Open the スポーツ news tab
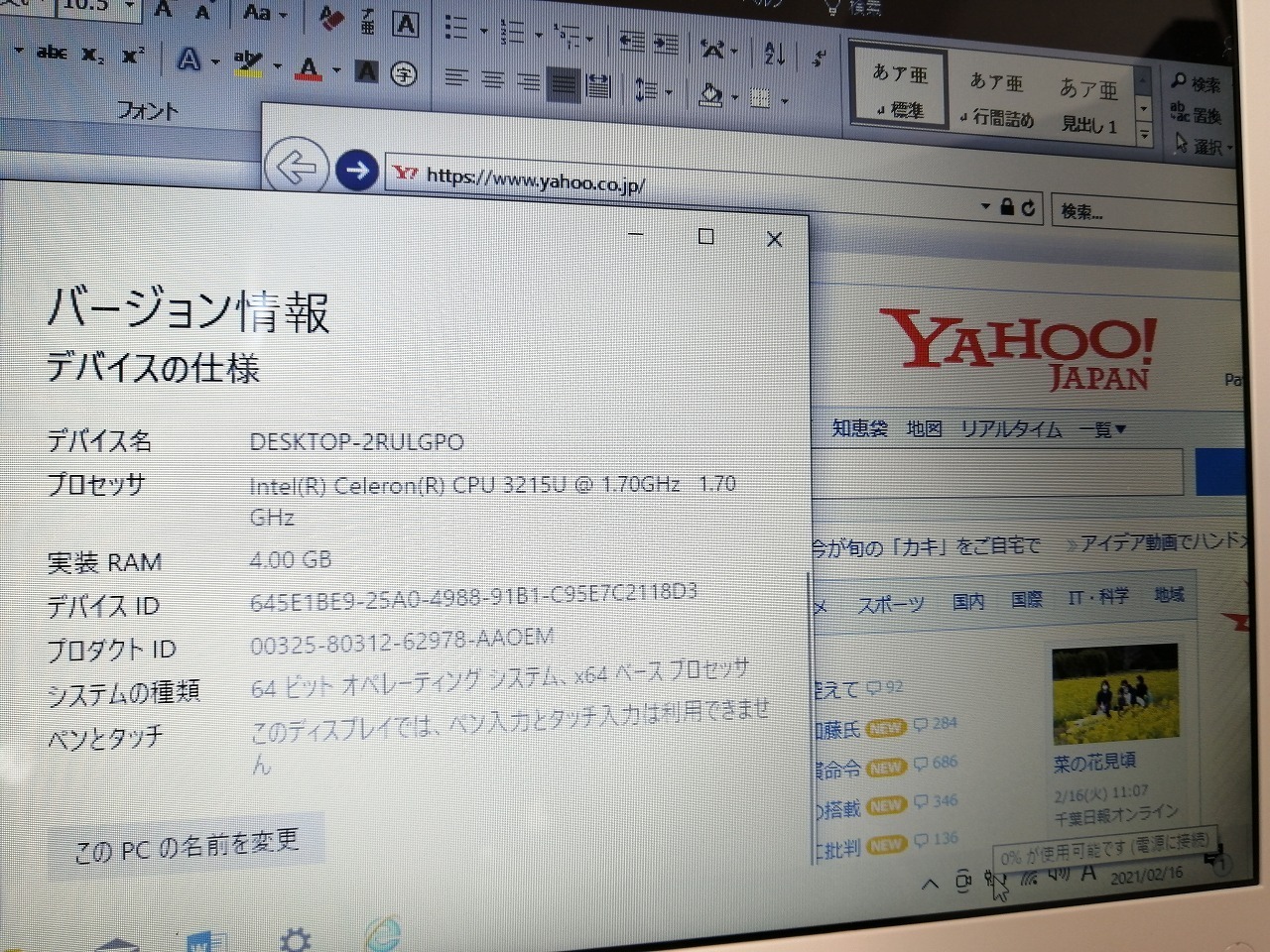Screen dimensions: 1270x952 click(x=890, y=604)
